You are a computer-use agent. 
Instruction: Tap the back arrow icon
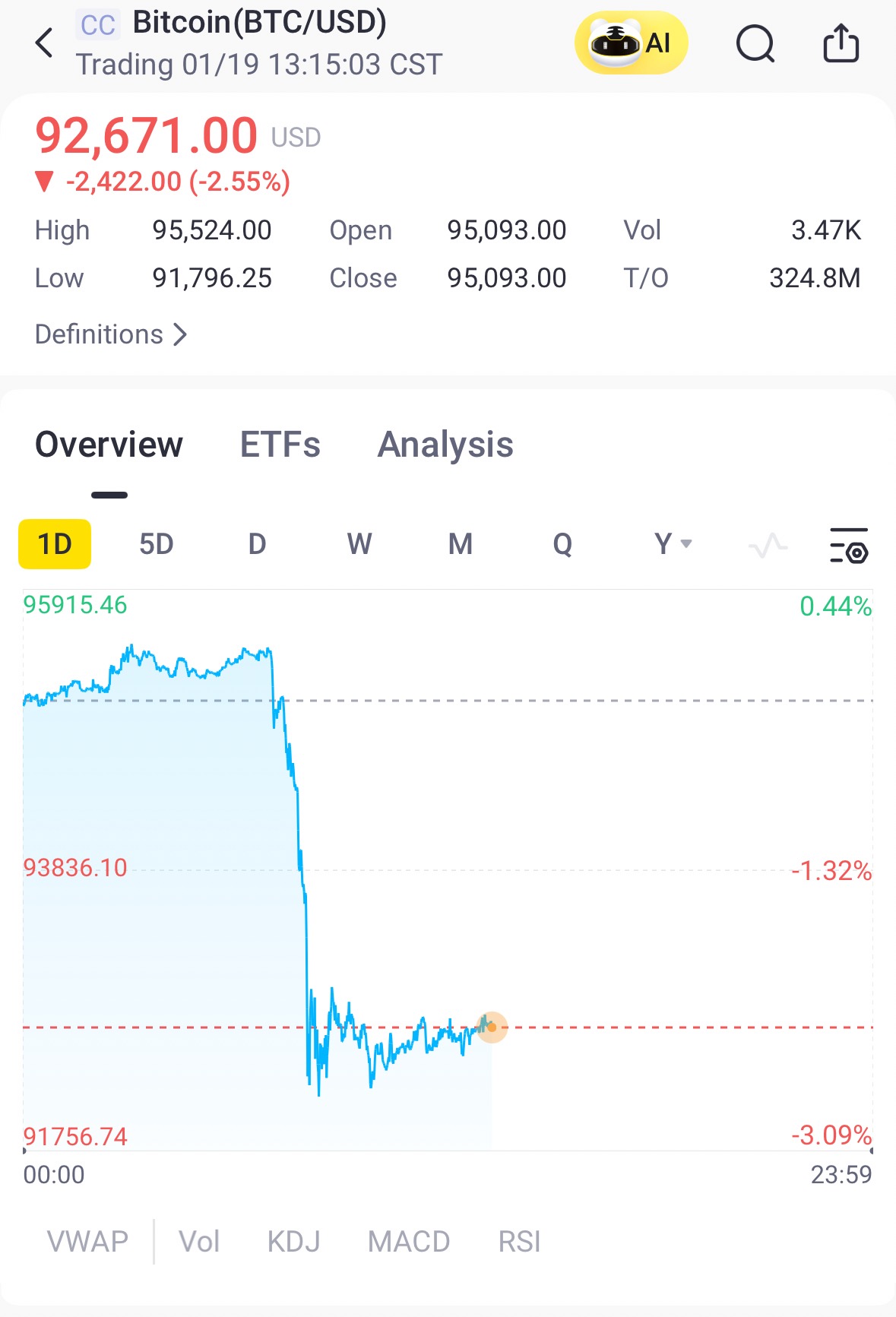(x=45, y=43)
